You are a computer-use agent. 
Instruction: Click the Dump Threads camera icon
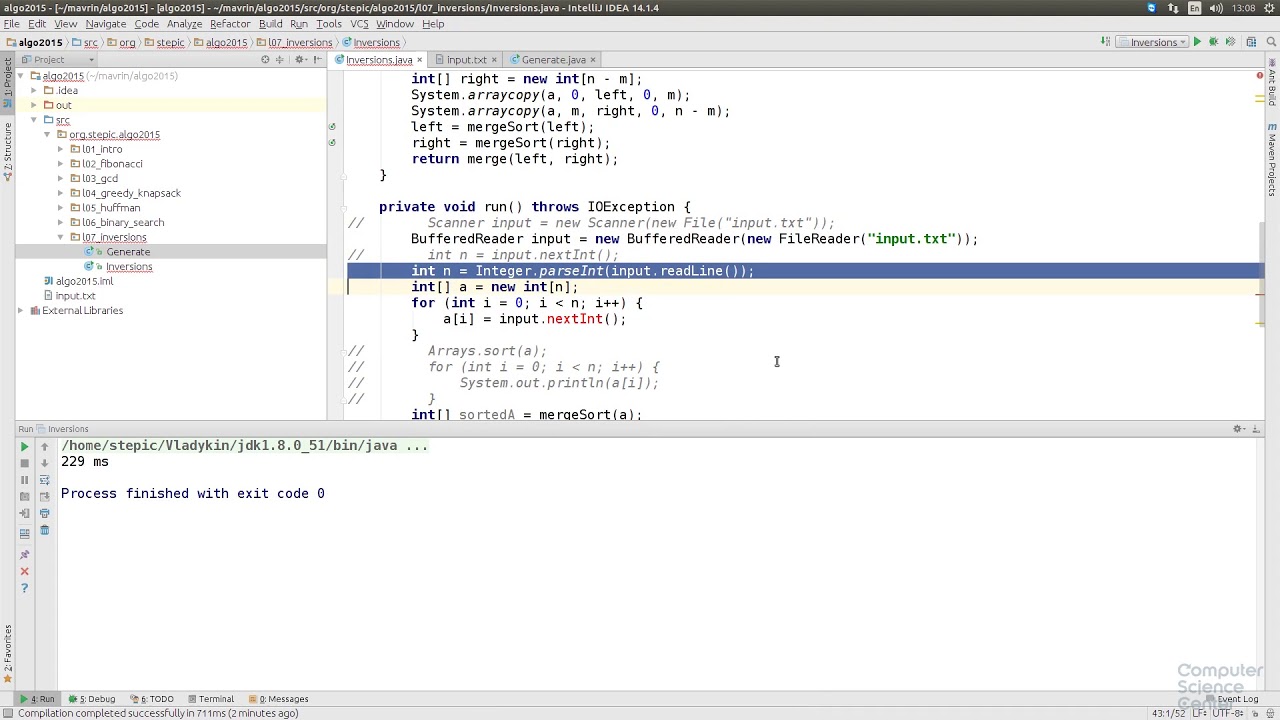tap(24, 496)
